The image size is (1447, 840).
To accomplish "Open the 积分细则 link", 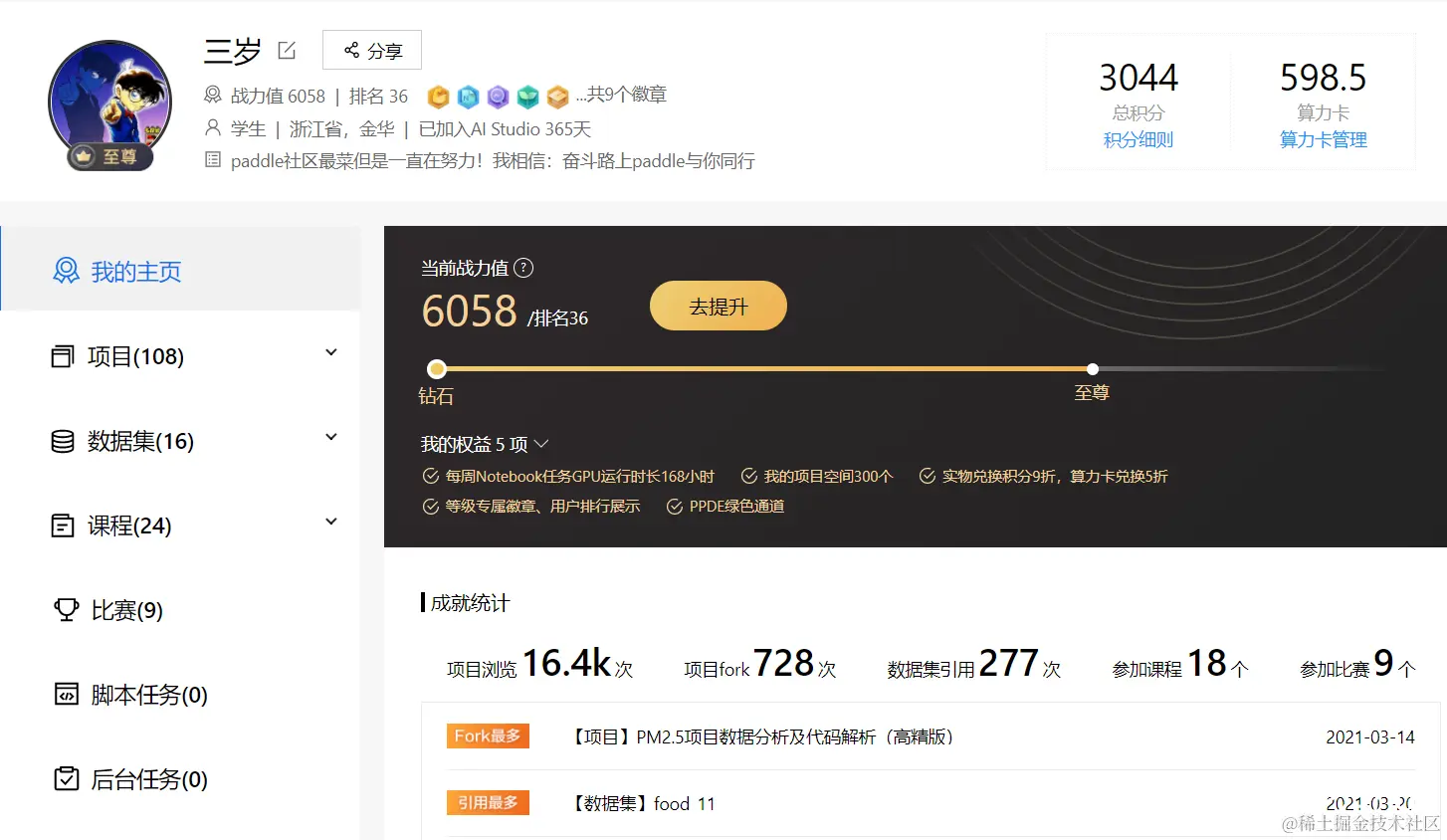I will point(1137,140).
